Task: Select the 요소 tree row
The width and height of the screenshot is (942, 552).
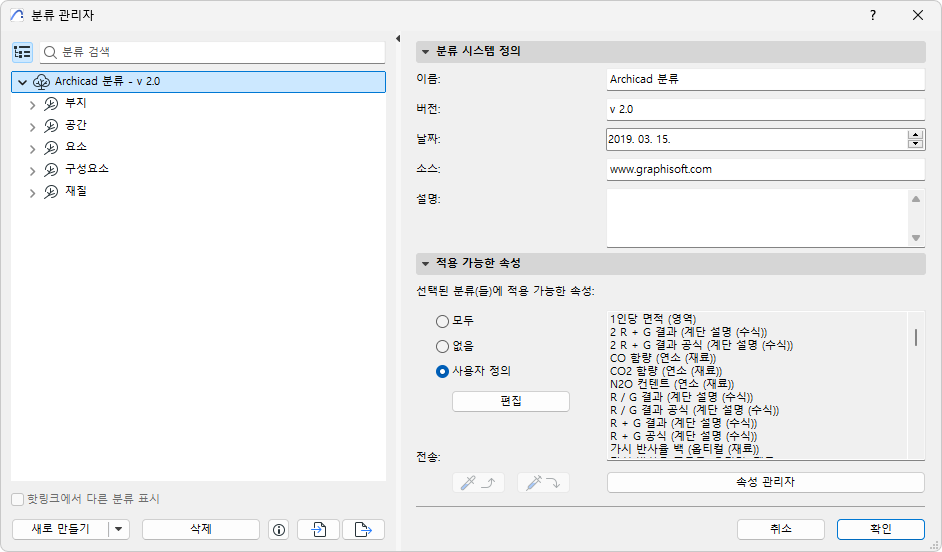Action: click(198, 148)
